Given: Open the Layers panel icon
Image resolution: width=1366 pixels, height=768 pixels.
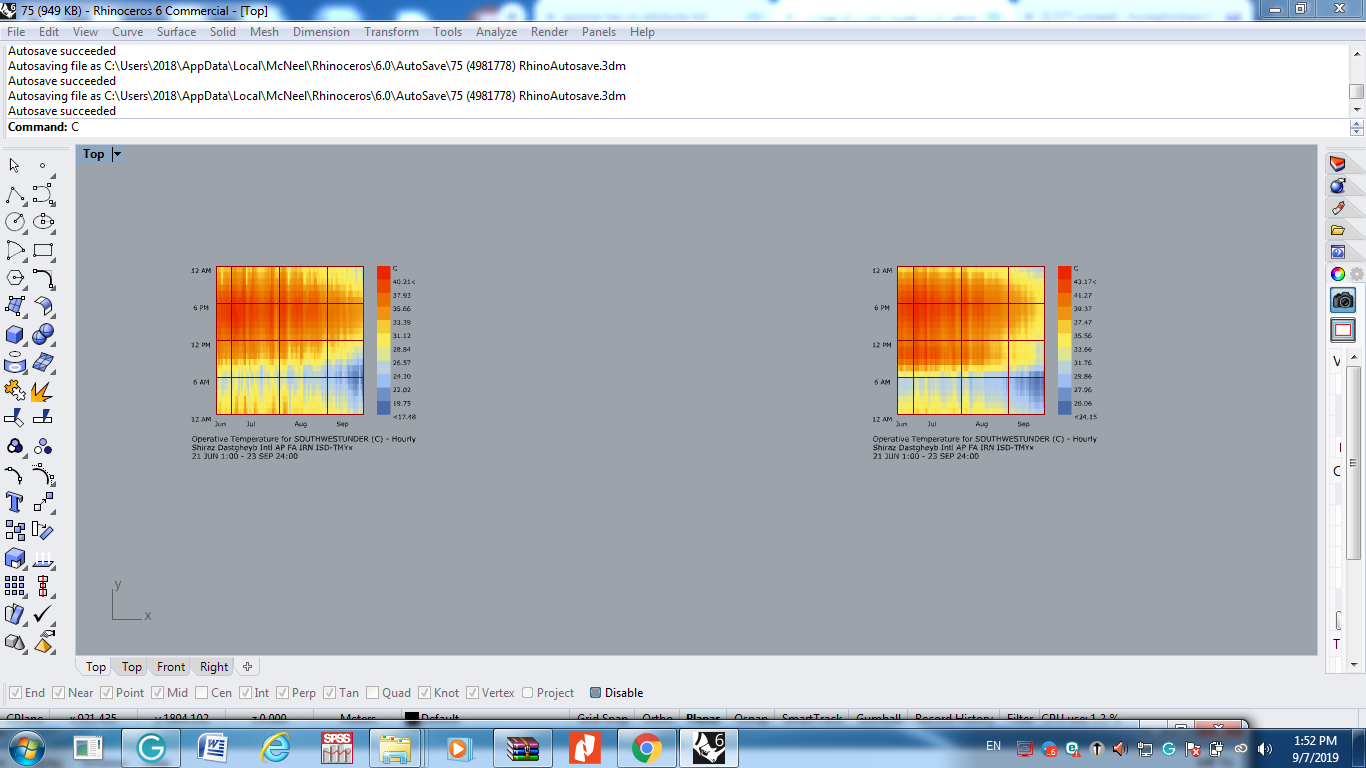Looking at the screenshot, I should (1338, 164).
